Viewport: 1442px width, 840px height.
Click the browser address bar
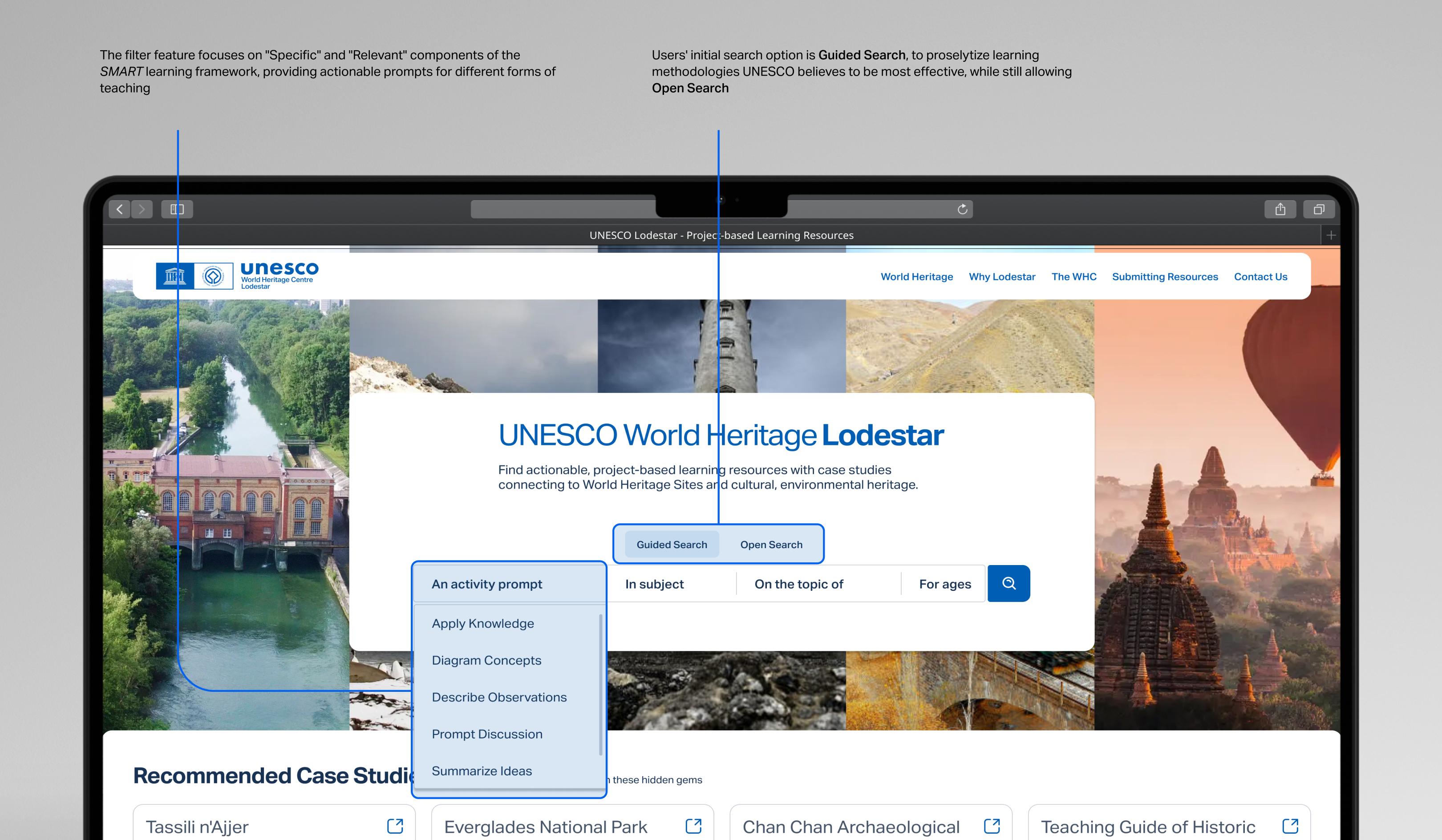(721, 210)
